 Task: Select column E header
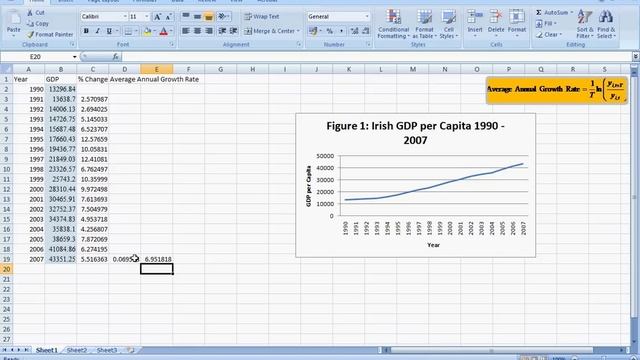click(x=156, y=69)
